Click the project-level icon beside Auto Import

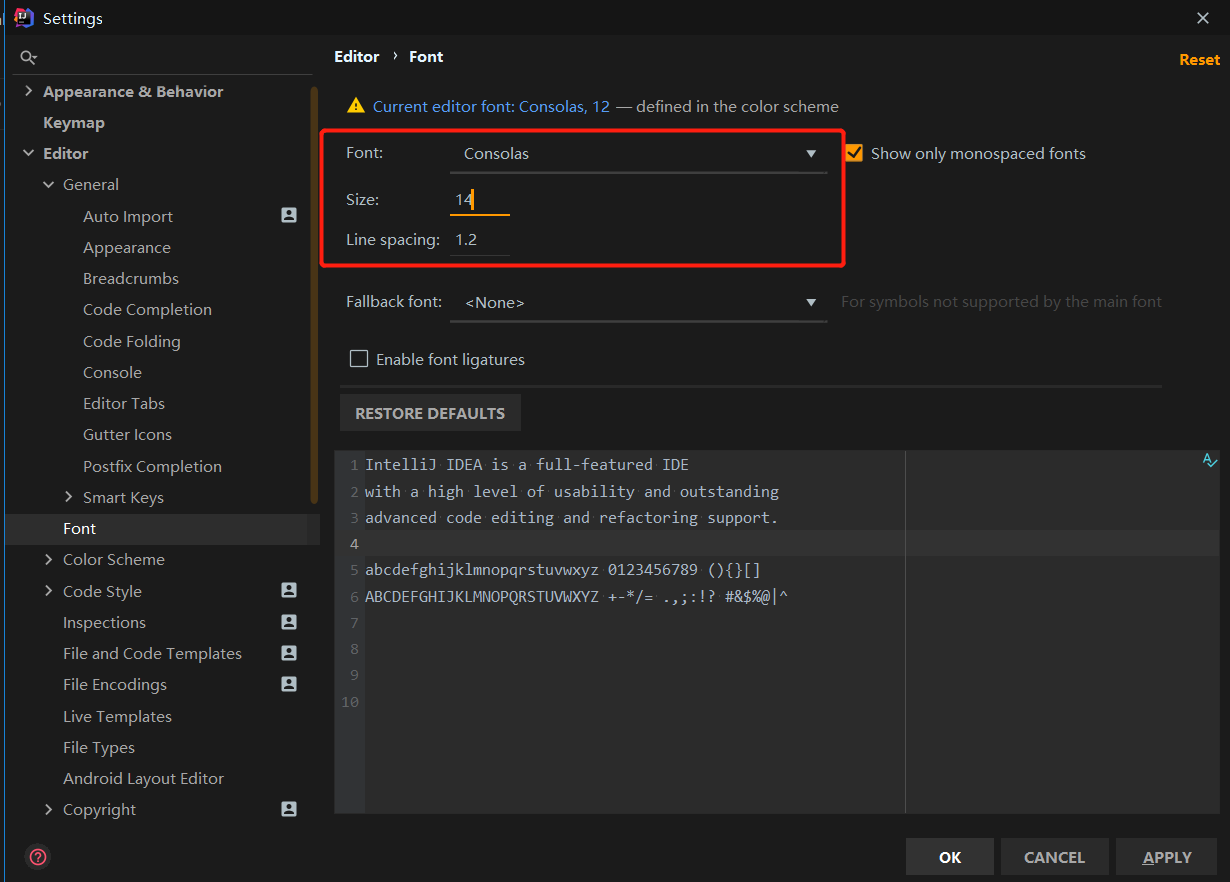point(289,215)
